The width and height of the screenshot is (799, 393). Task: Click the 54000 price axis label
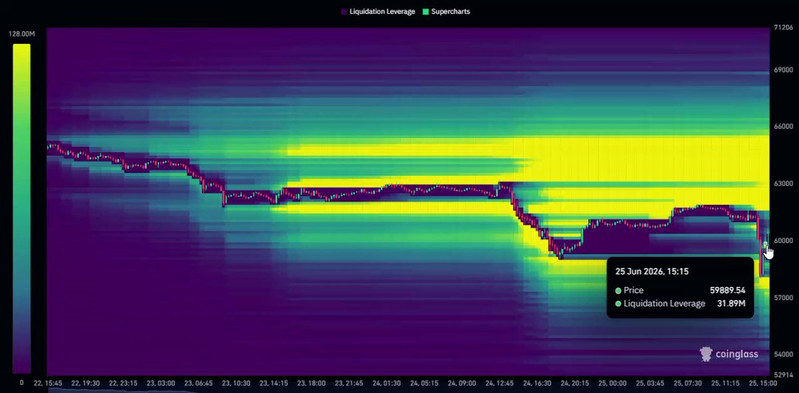pyautogui.click(x=782, y=354)
